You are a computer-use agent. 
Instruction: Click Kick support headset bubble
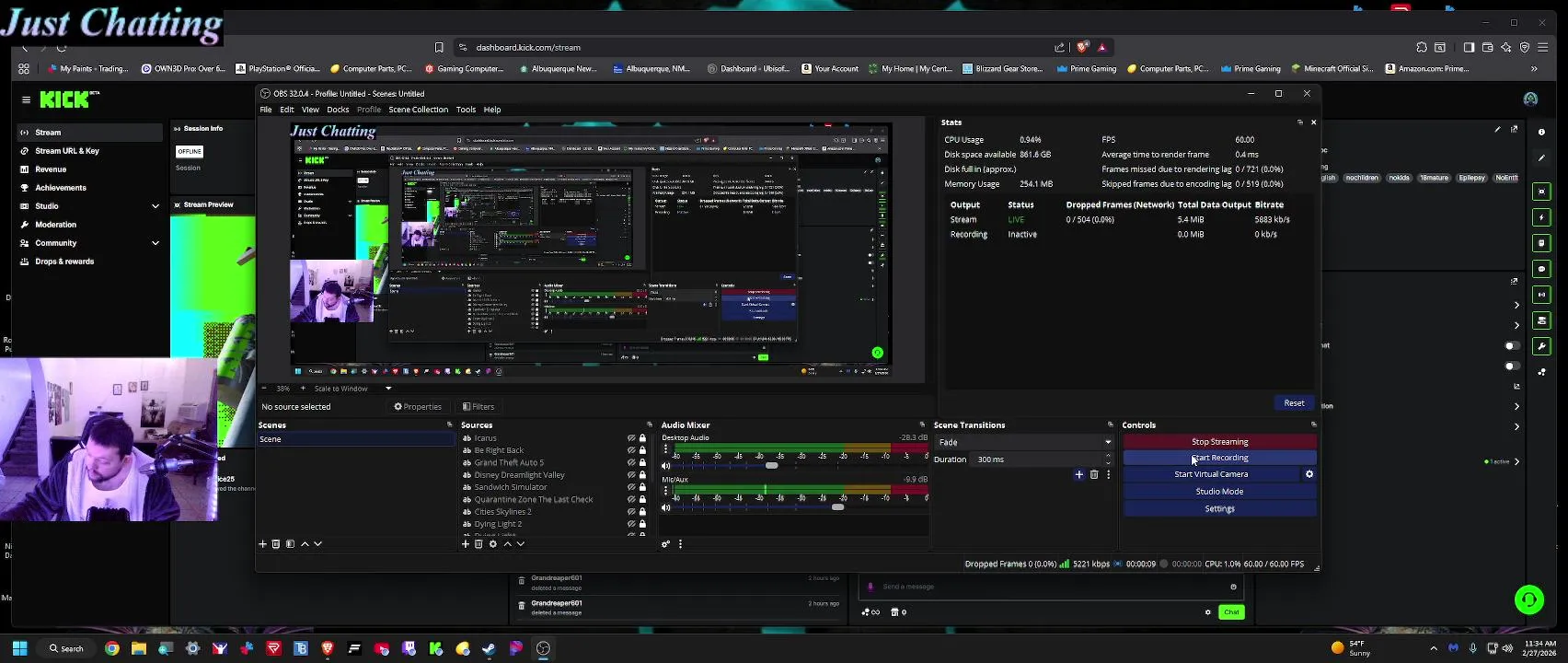tap(1528, 600)
